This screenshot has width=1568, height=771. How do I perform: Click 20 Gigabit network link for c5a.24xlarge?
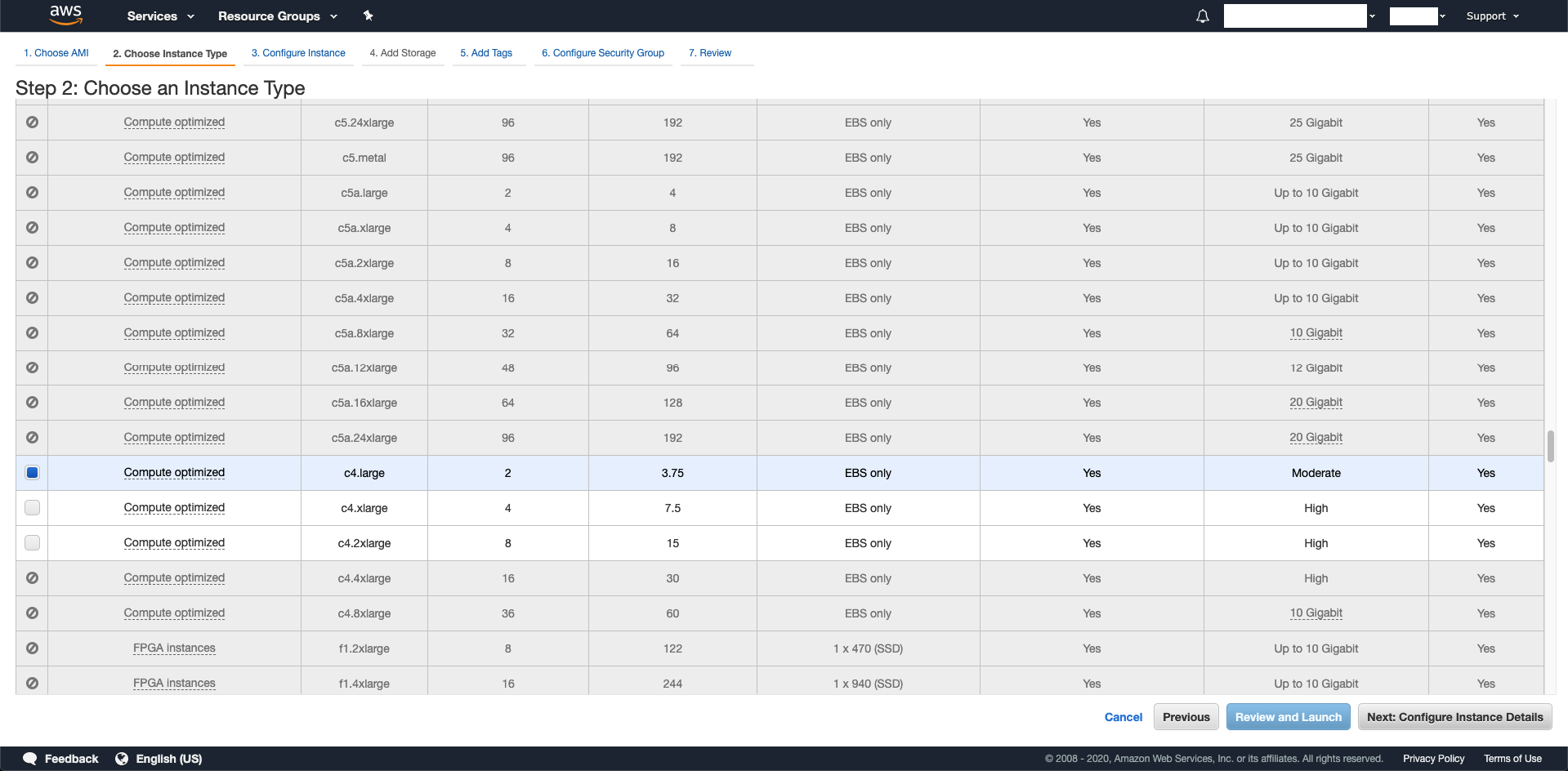1316,438
